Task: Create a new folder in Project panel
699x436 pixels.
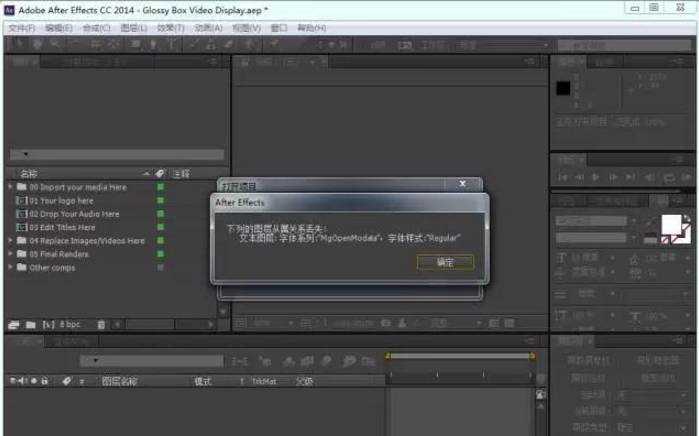Action: 30,325
